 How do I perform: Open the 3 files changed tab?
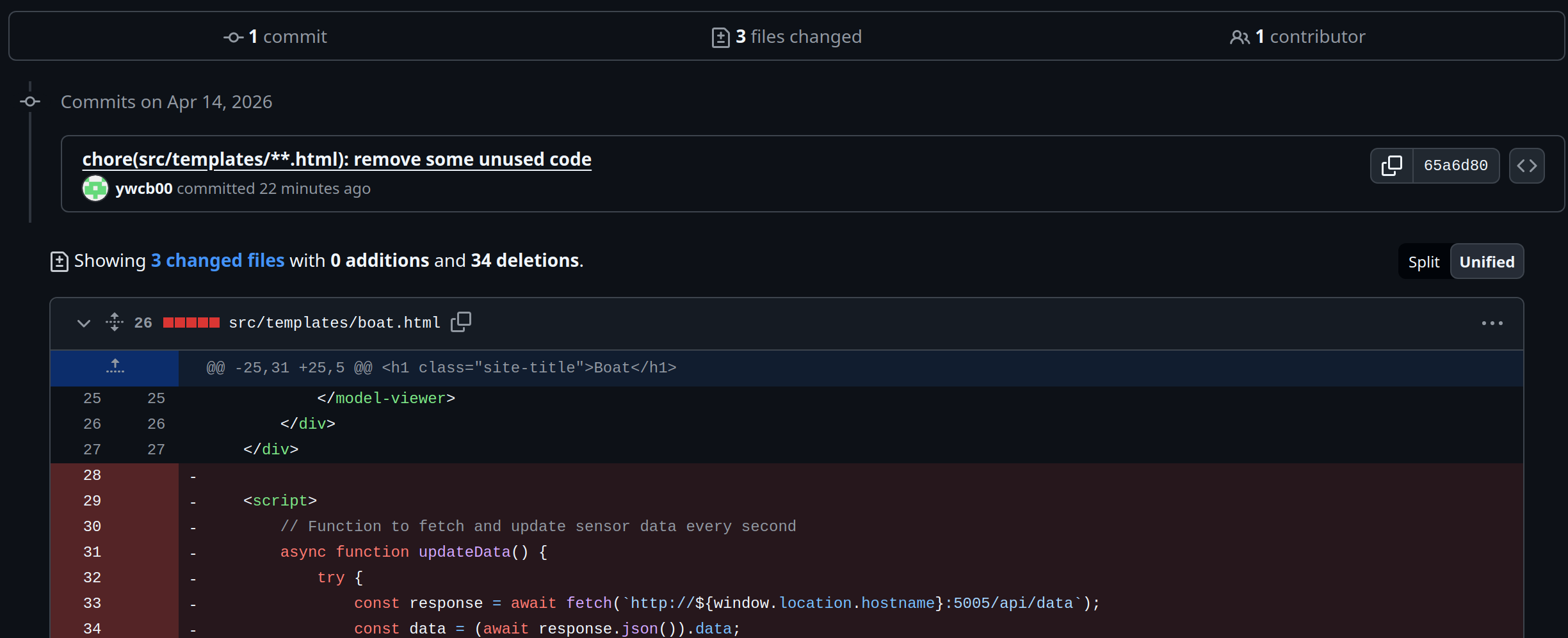click(x=786, y=37)
